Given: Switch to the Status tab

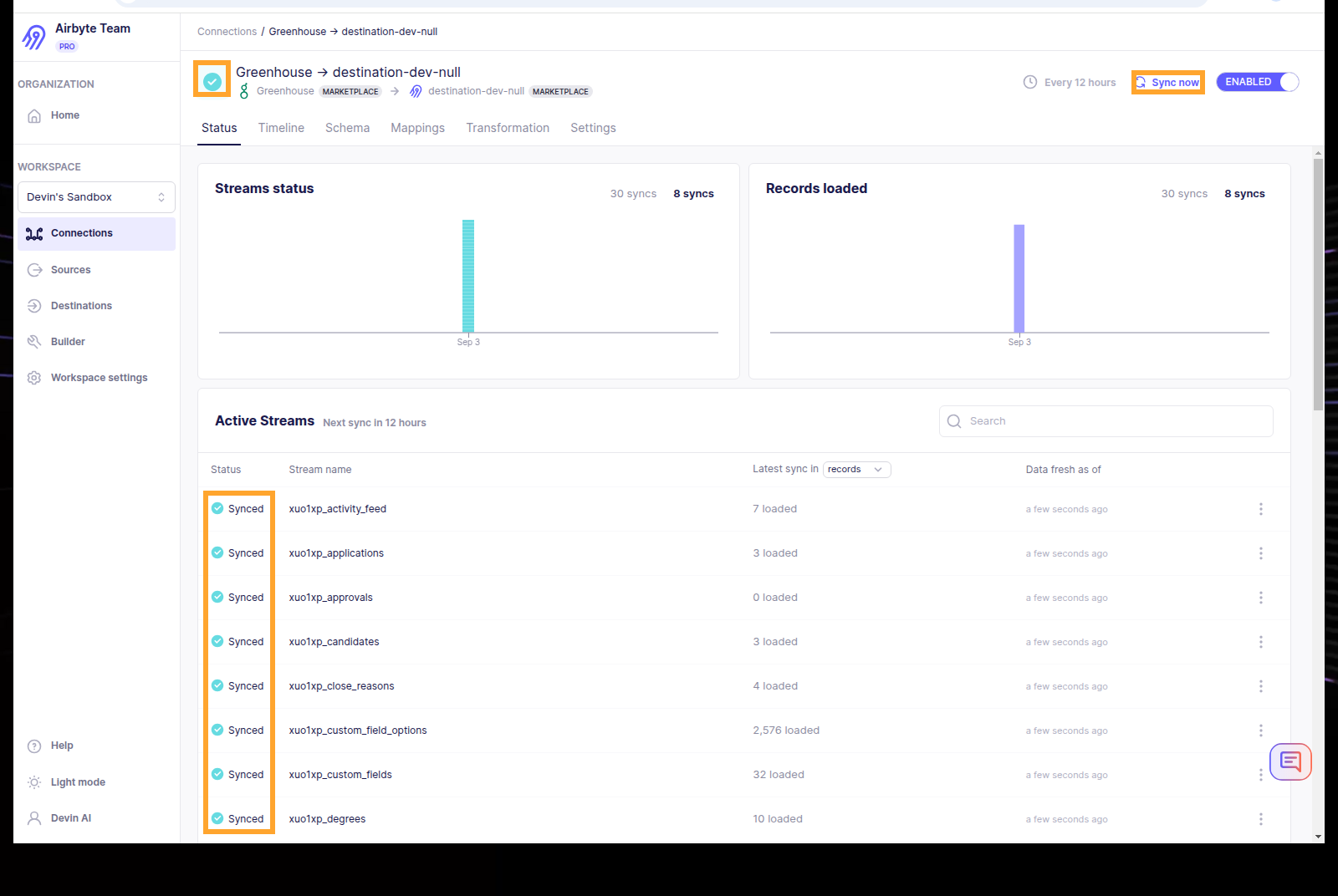Looking at the screenshot, I should [x=219, y=128].
